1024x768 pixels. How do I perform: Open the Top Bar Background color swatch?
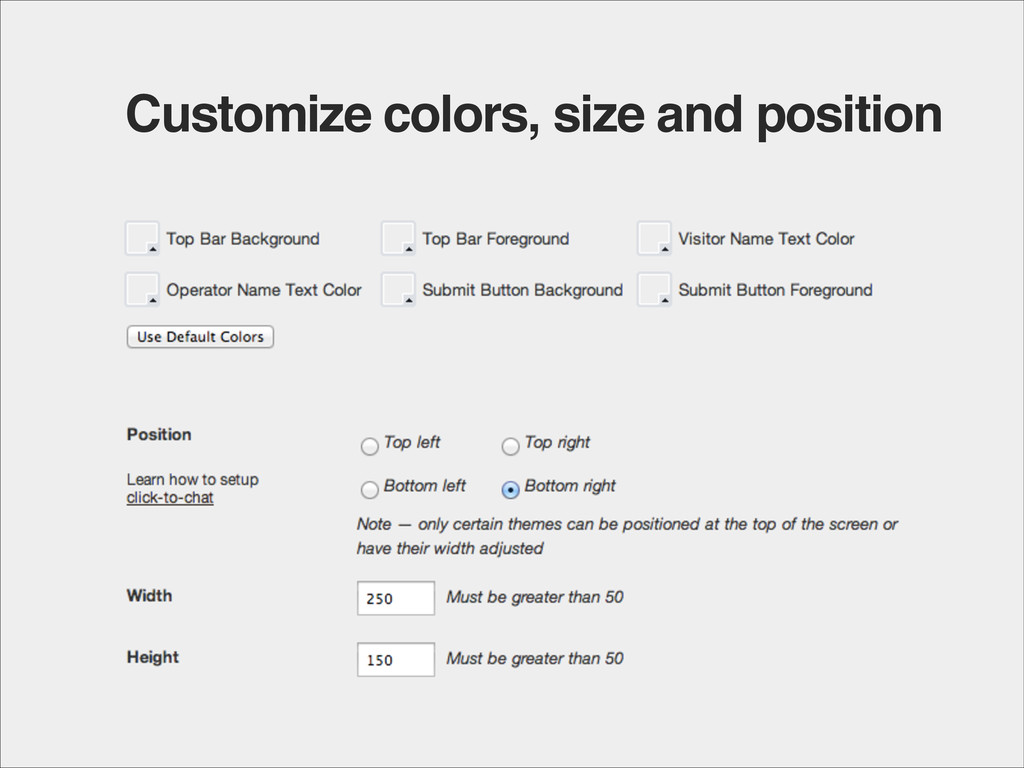pos(142,238)
